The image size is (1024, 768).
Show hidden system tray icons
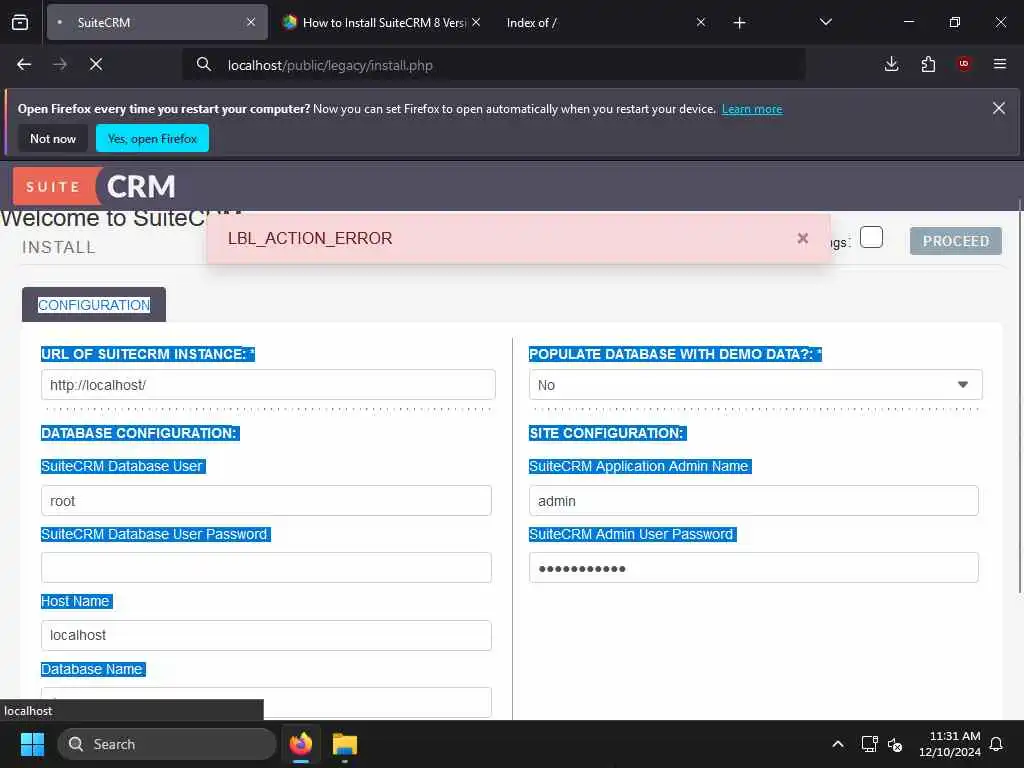click(x=838, y=744)
